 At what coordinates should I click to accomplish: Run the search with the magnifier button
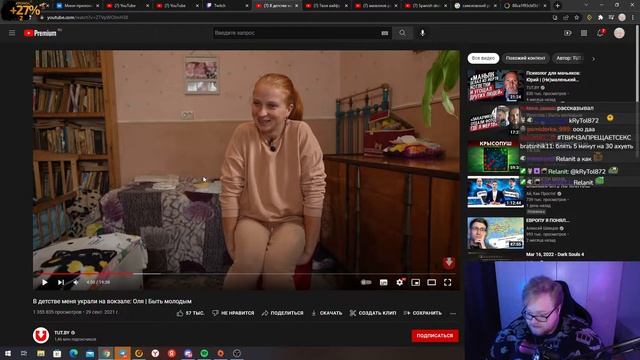point(402,33)
